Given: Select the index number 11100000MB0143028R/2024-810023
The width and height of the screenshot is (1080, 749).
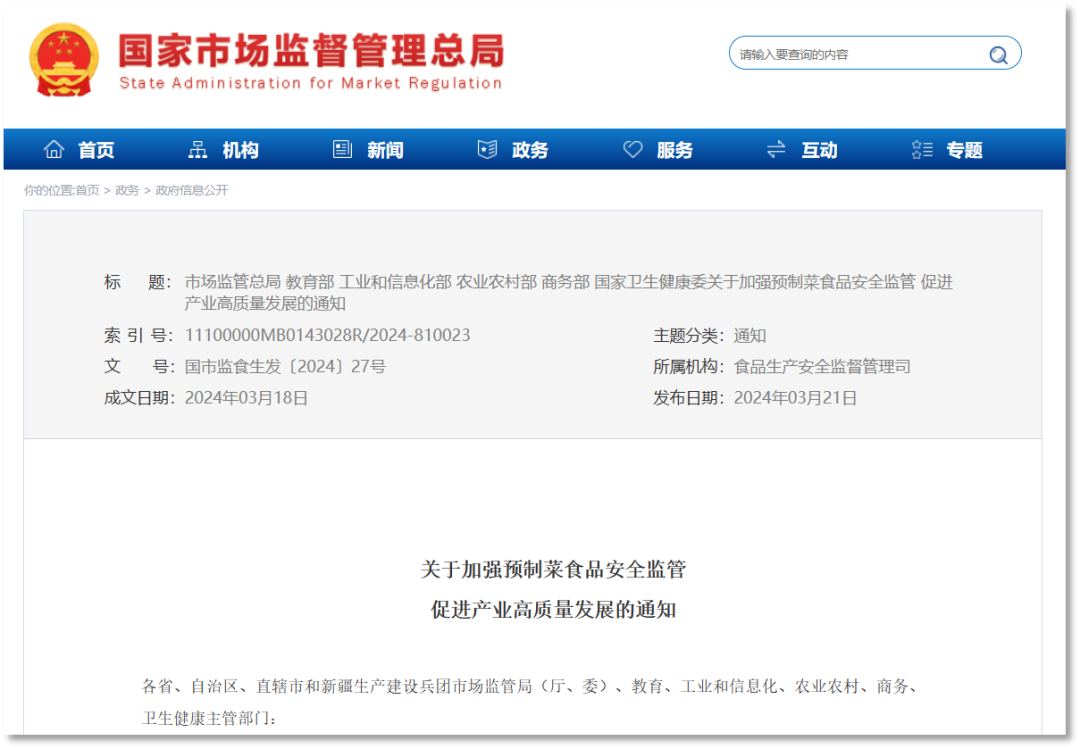Looking at the screenshot, I should (327, 336).
